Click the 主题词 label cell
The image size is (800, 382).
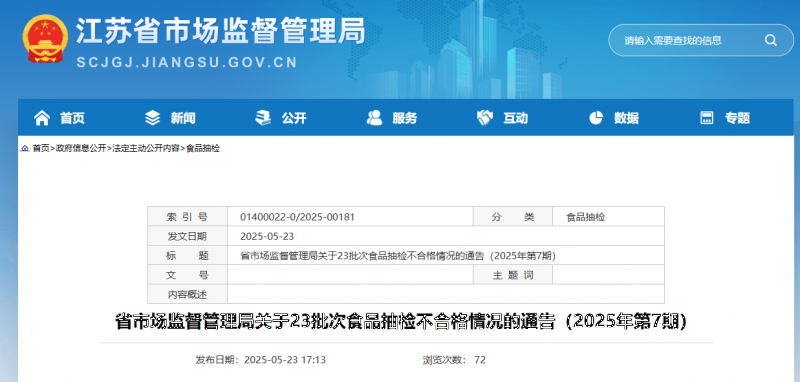coord(513,275)
